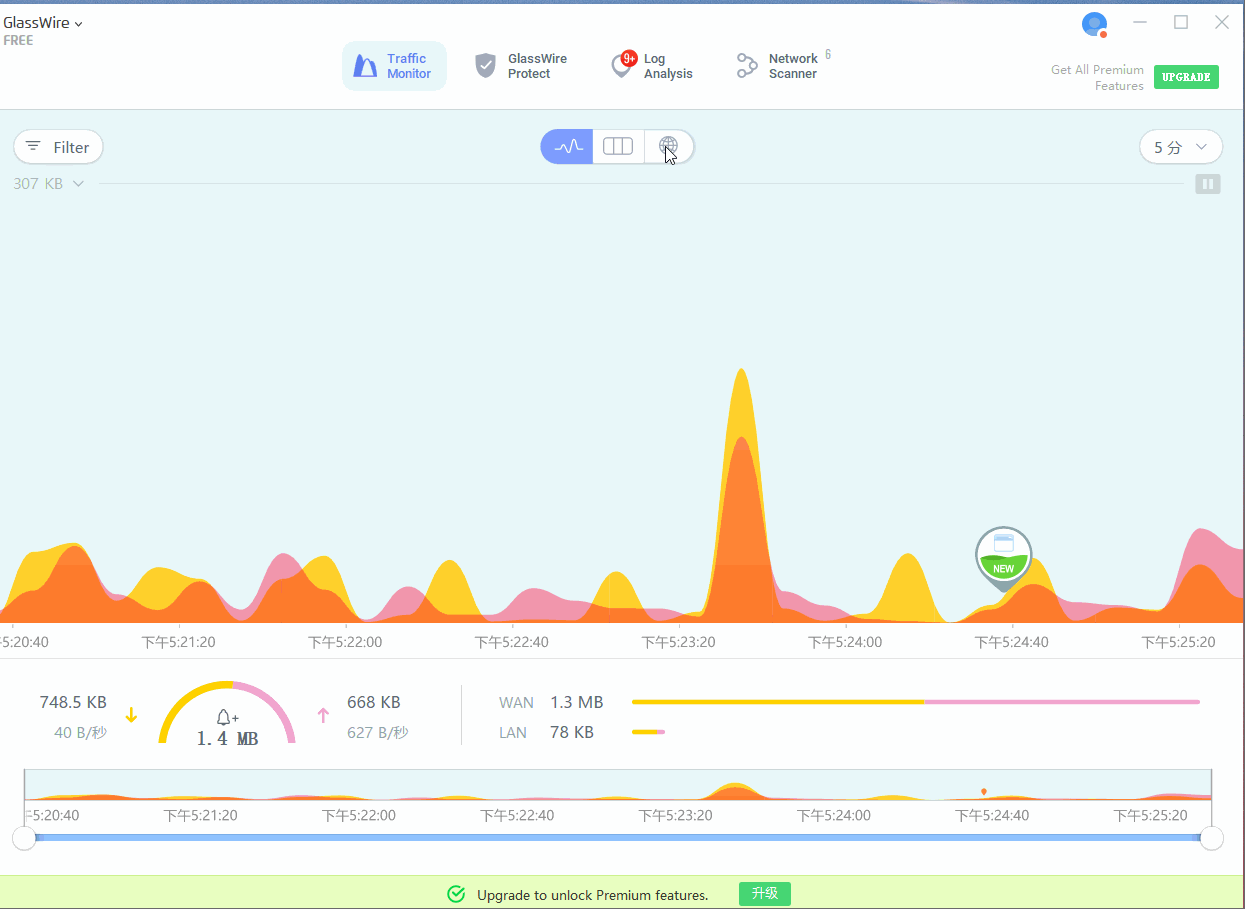This screenshot has width=1245, height=909.
Task: Click the 1.3 MB WAN value
Action: click(577, 702)
